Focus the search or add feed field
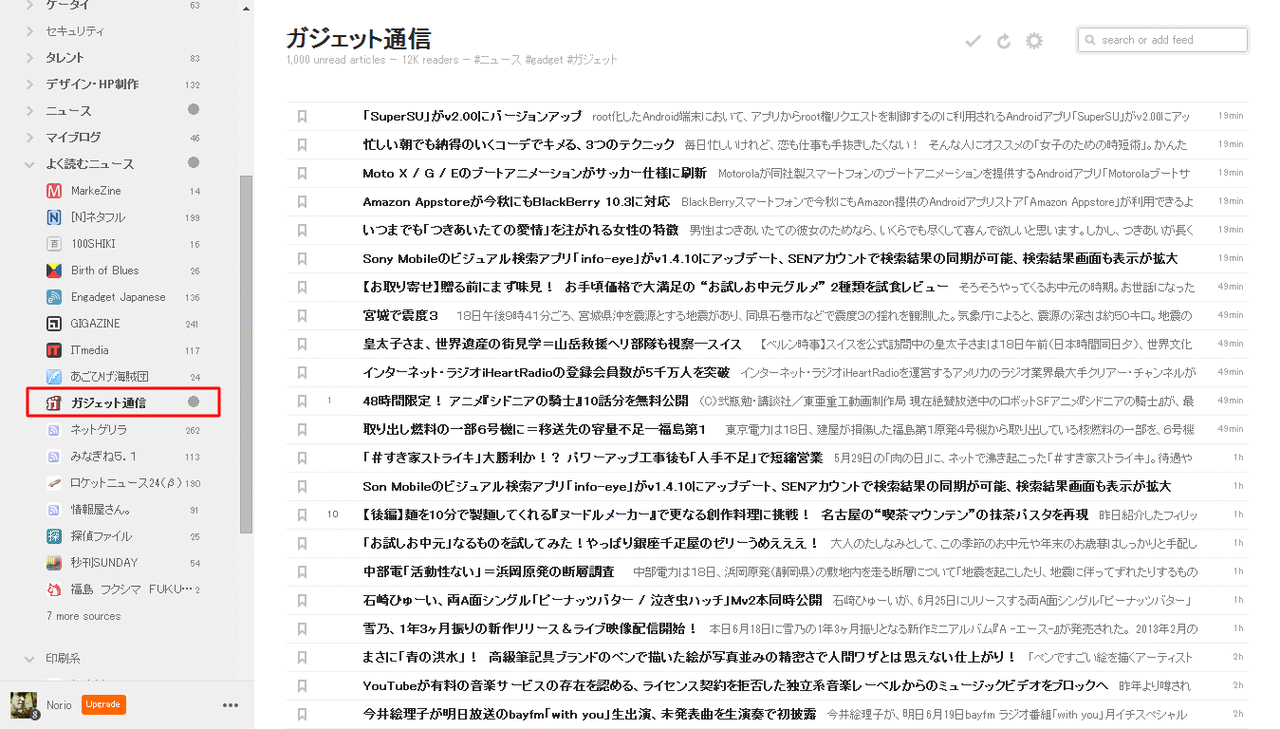The height and width of the screenshot is (729, 1280). click(1163, 40)
